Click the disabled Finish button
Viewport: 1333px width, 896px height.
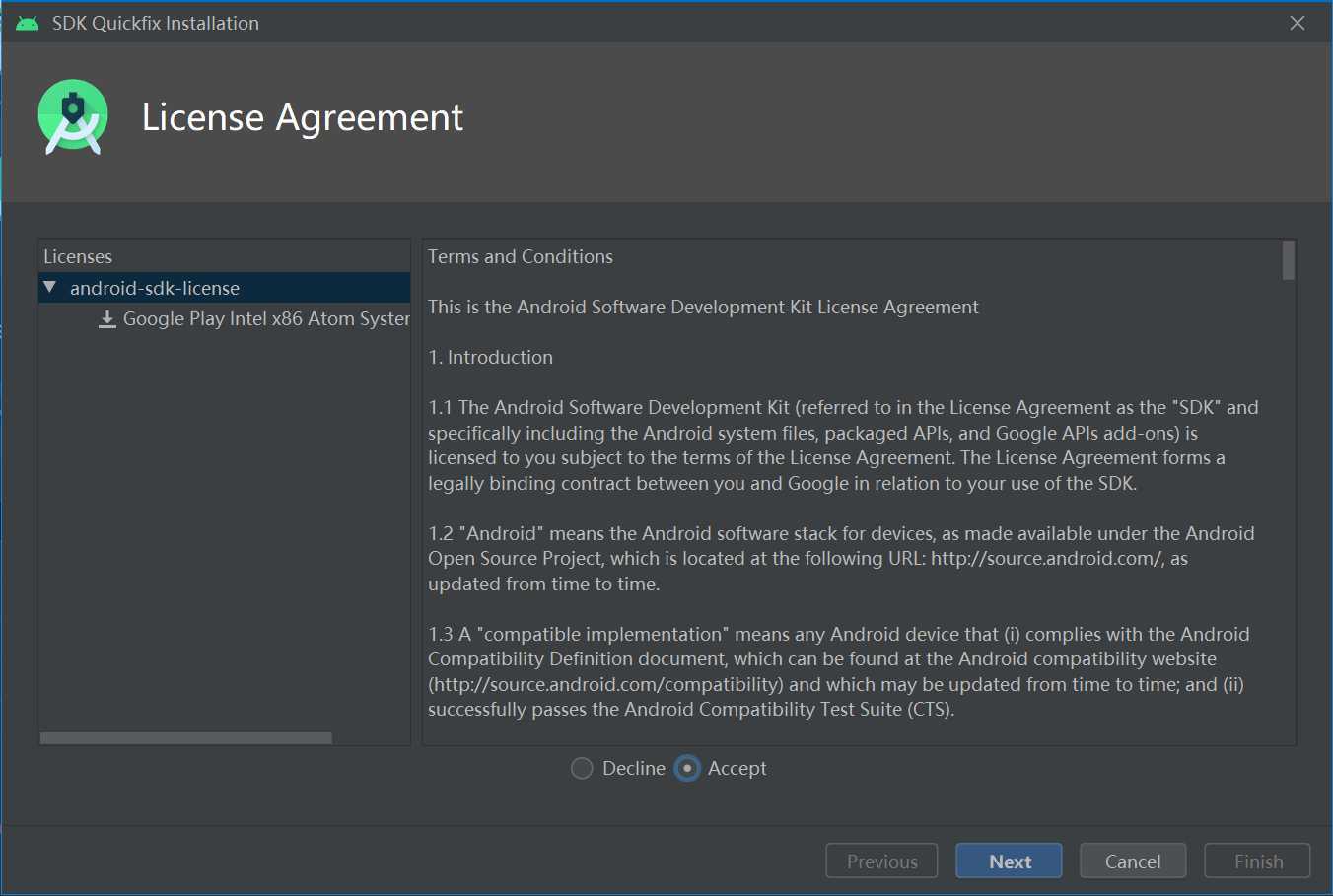pyautogui.click(x=1258, y=861)
